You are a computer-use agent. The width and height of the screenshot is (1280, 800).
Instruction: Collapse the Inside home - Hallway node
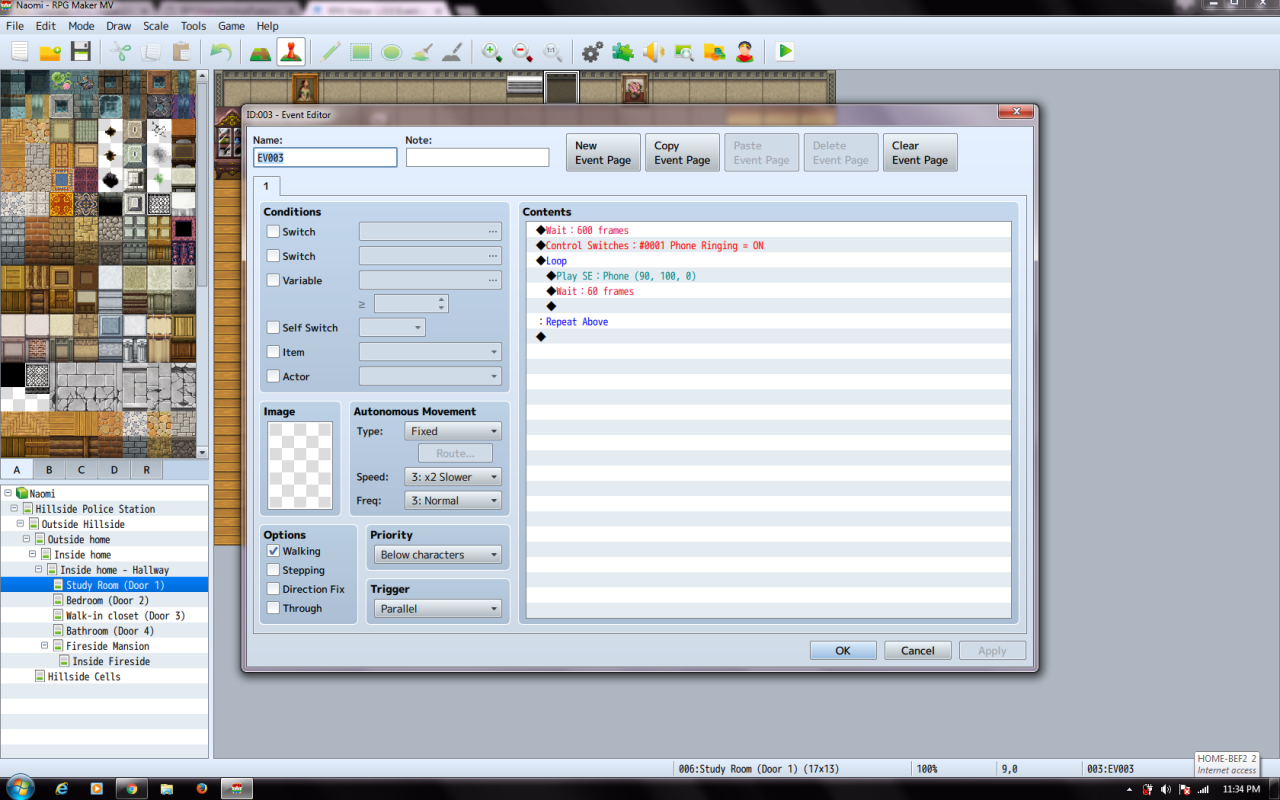tap(39, 570)
